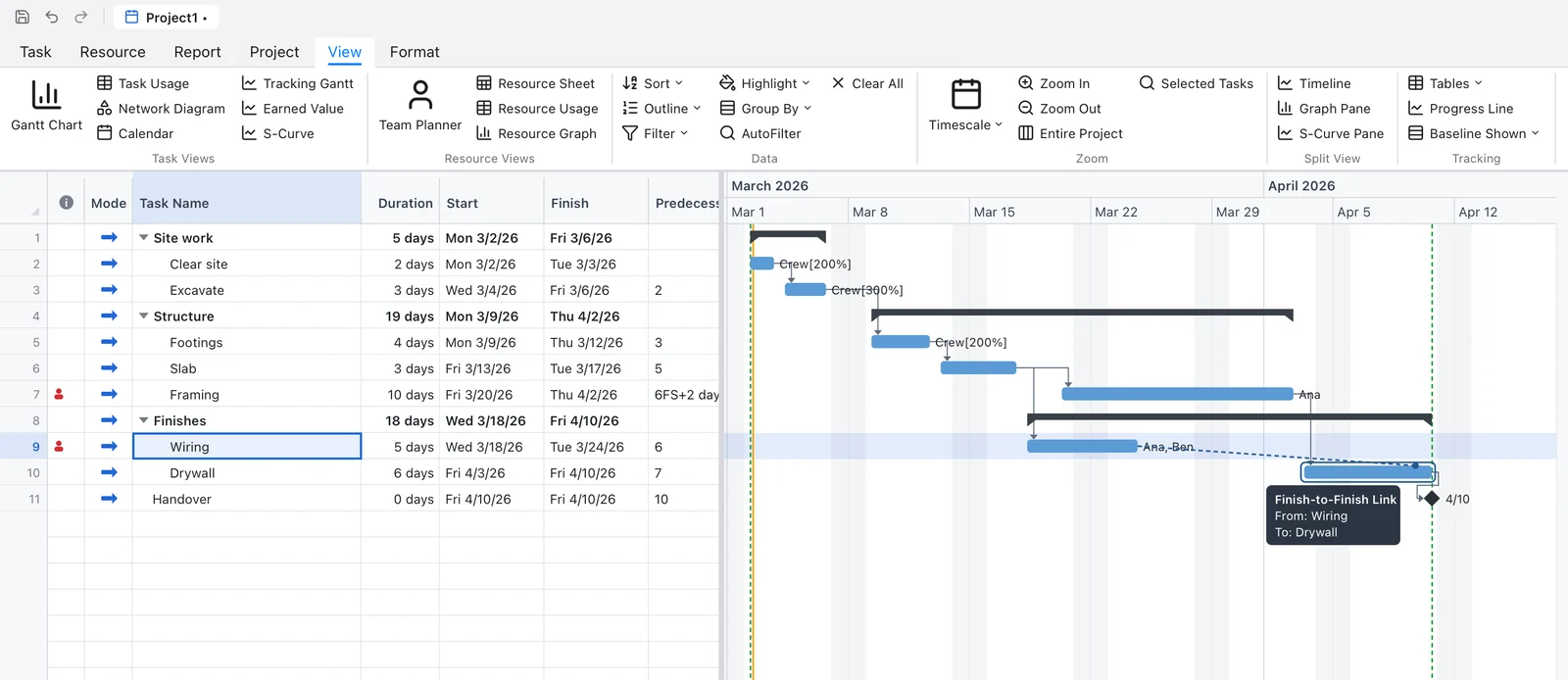Zoom to Entire Project
Viewport: 1568px width, 680px height.
pos(1070,133)
